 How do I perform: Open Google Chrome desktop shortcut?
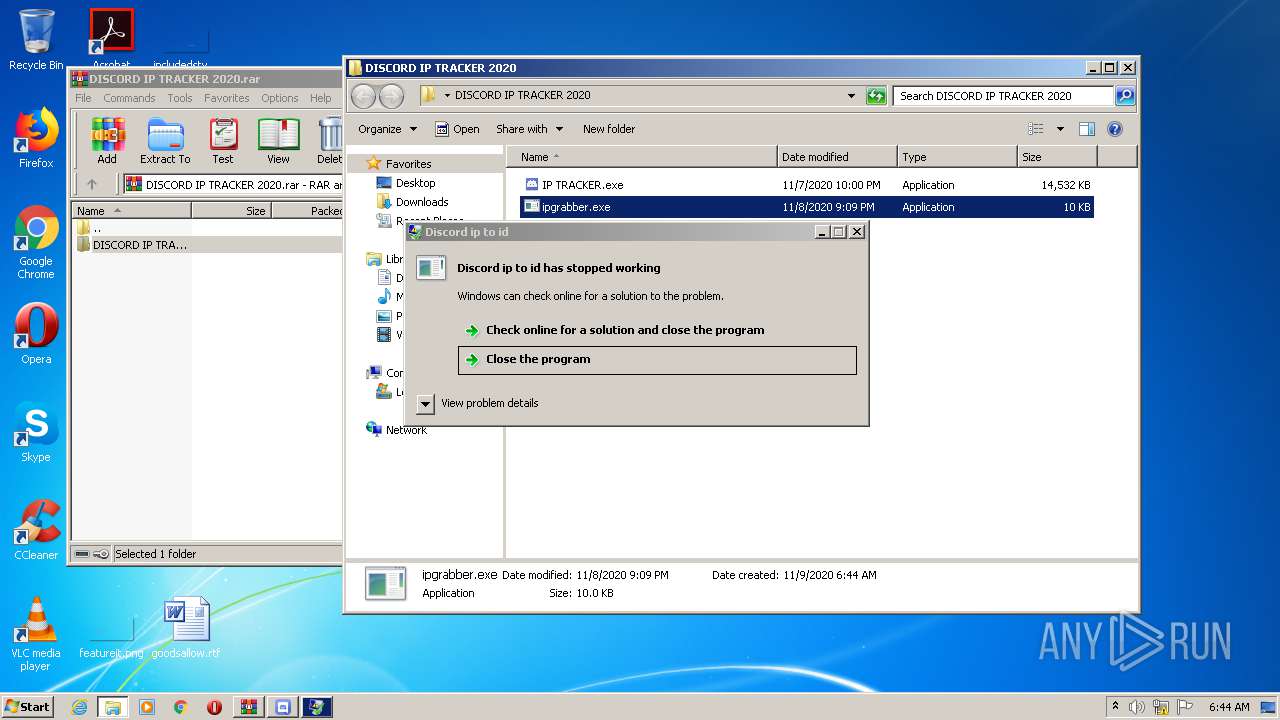point(36,243)
